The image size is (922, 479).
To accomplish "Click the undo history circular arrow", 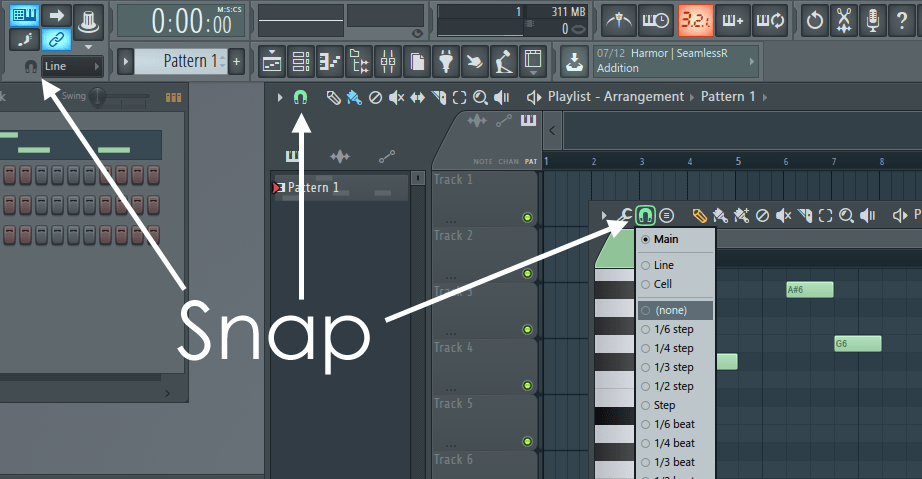I will [815, 21].
